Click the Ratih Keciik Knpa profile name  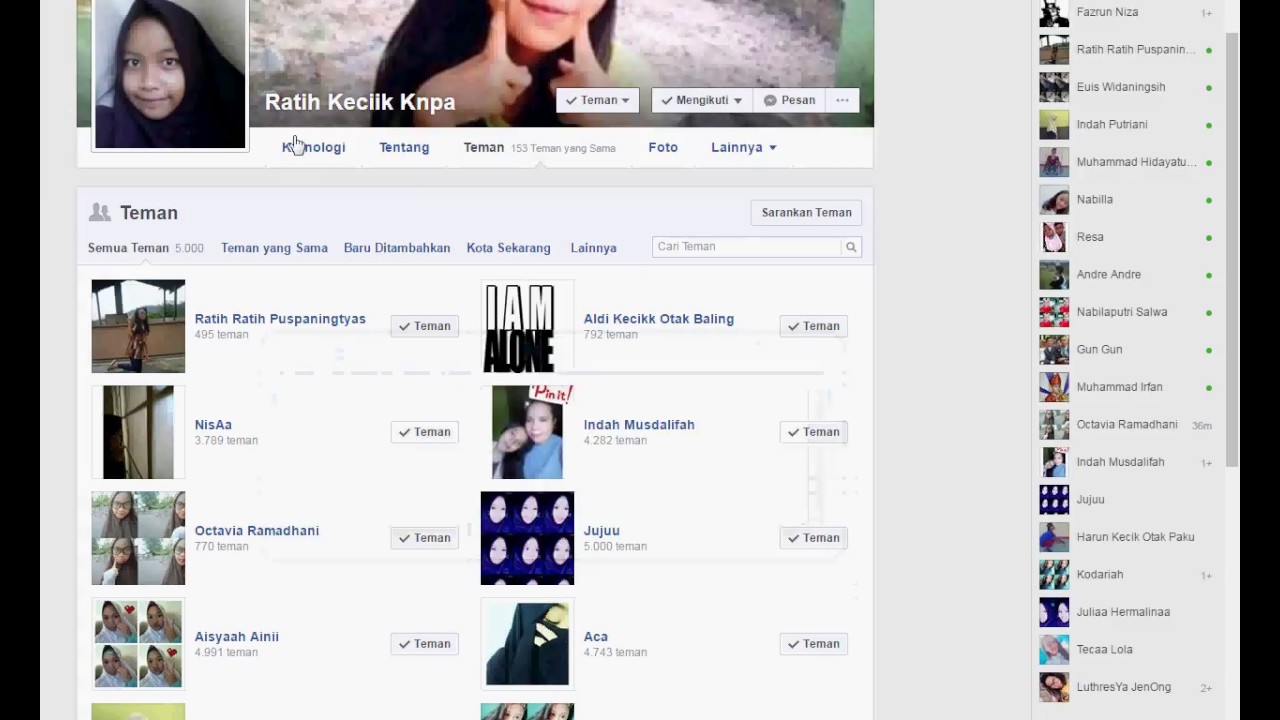(x=360, y=102)
